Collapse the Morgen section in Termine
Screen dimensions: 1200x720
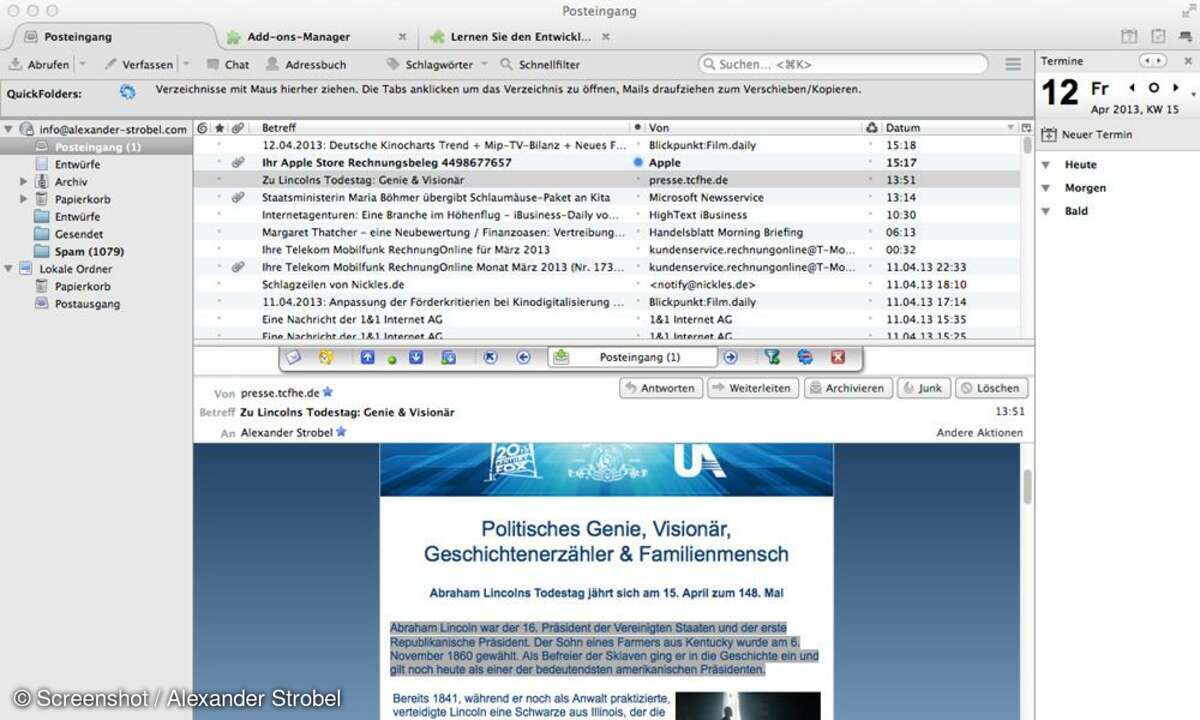tap(1046, 188)
